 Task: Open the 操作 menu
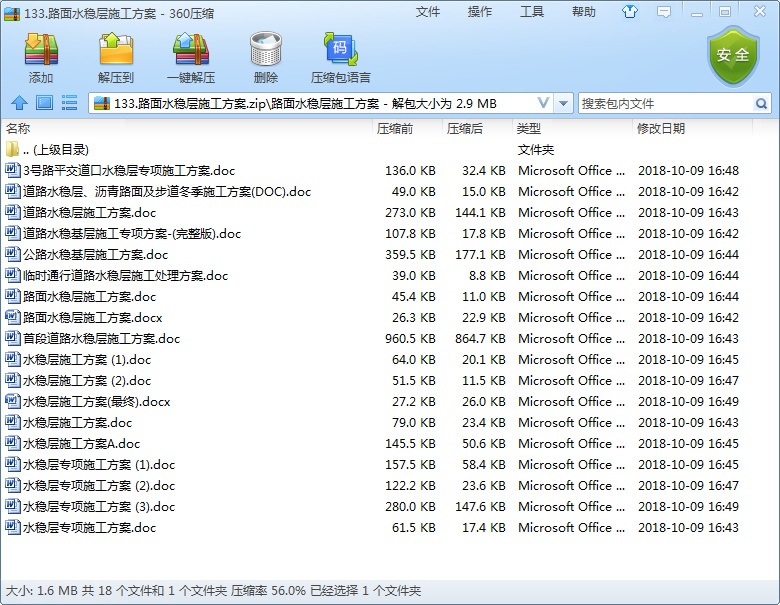(x=480, y=11)
